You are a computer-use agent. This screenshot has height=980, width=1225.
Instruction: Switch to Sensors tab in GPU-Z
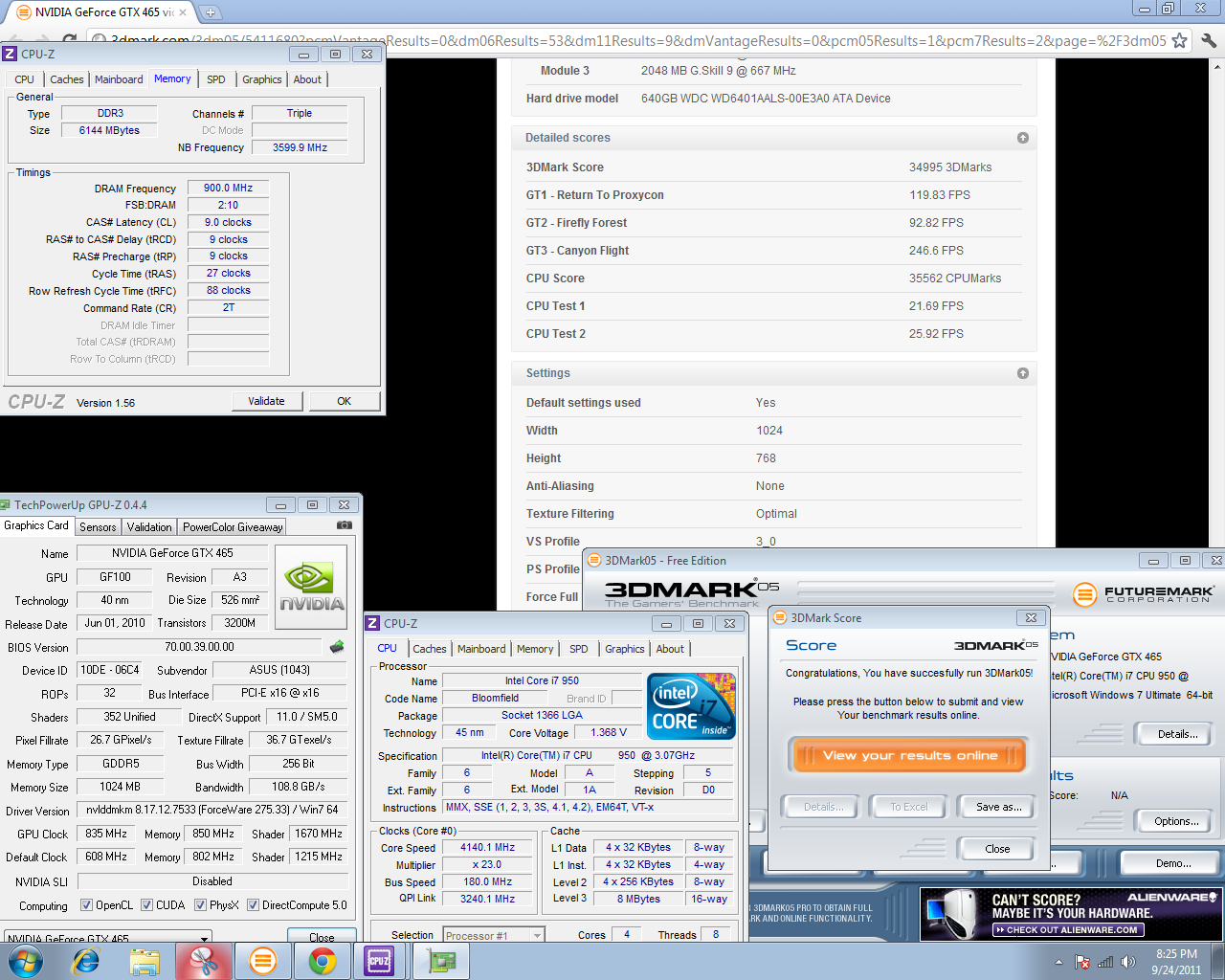click(98, 527)
